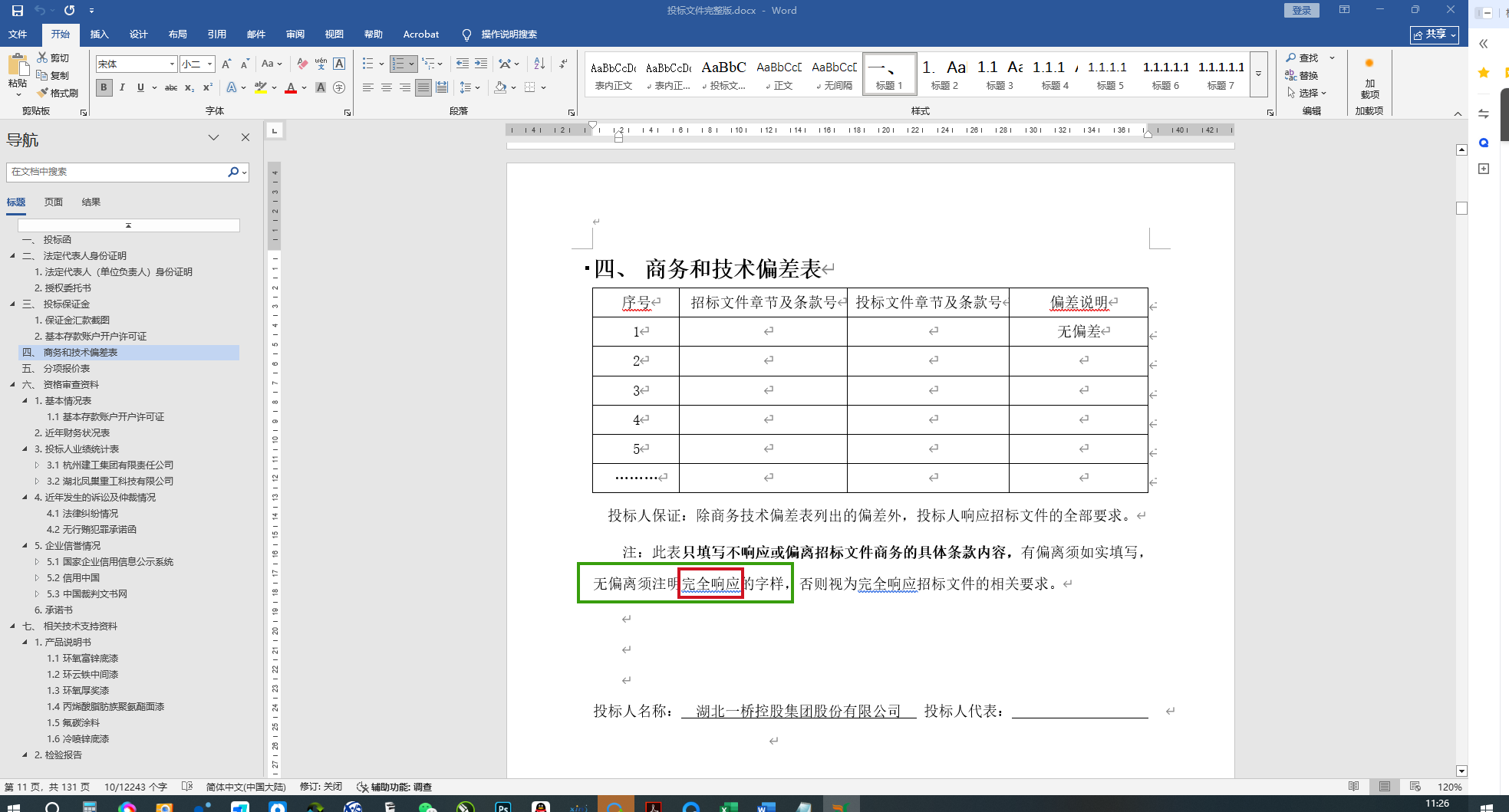The width and height of the screenshot is (1509, 812).
Task: Click the shading paint bucket button
Action: pyautogui.click(x=500, y=87)
